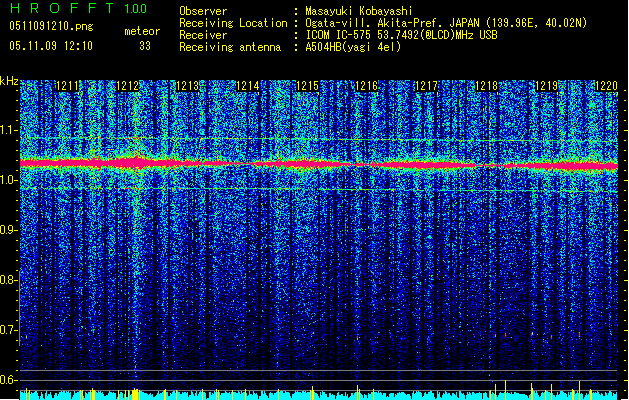This screenshot has width=629, height=400.
Task: Select the observer name Masayuki Kobayashi
Action: point(359,11)
